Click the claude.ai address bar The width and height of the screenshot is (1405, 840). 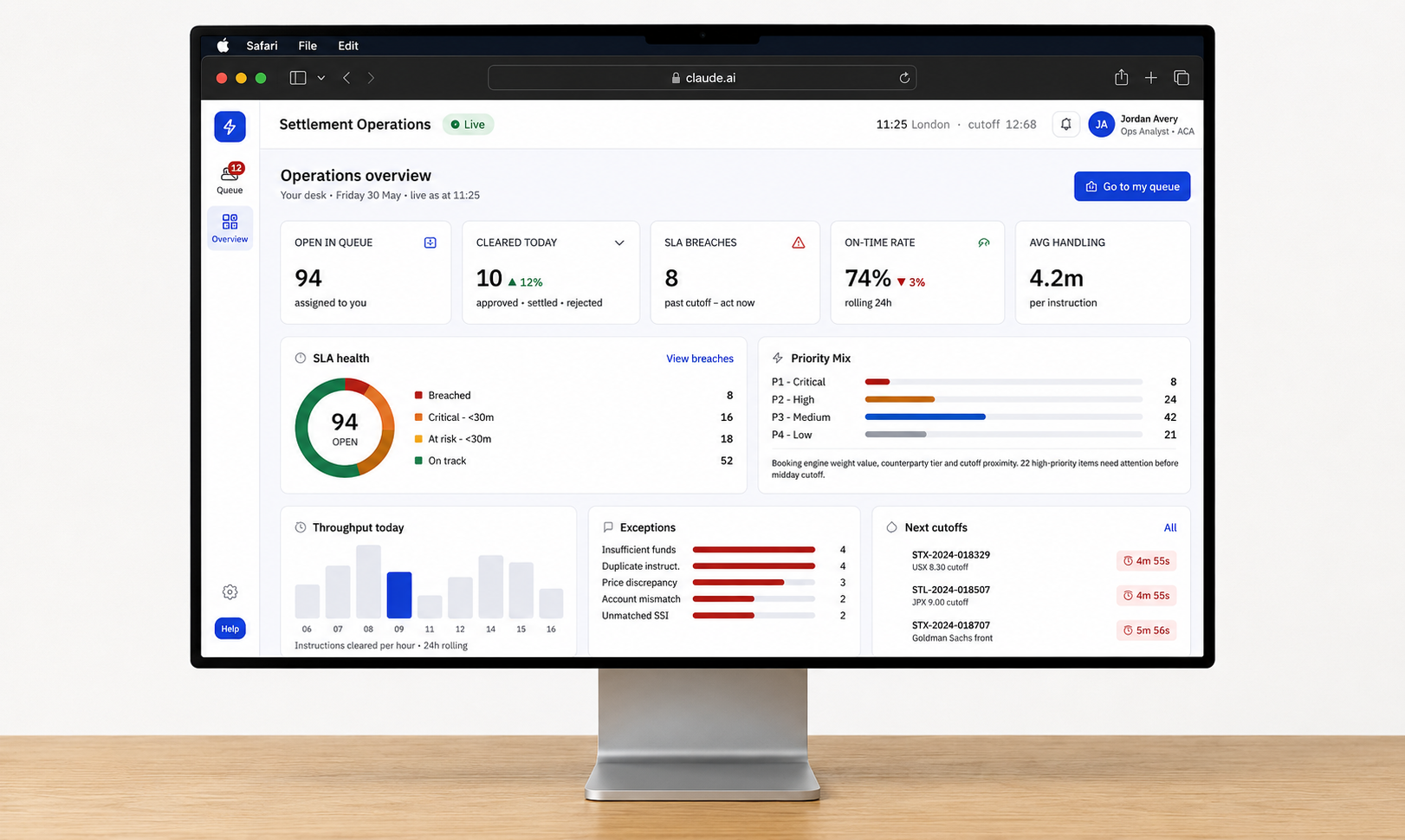pos(702,78)
